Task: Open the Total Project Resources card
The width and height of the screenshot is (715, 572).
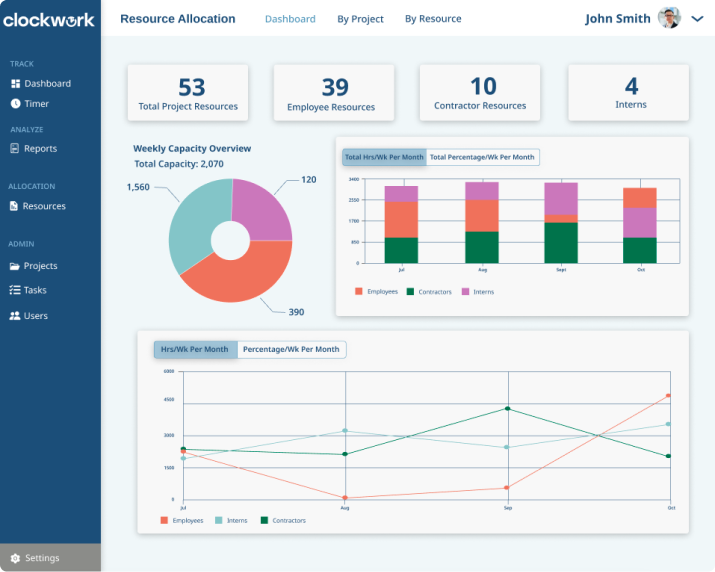Action: (188, 93)
